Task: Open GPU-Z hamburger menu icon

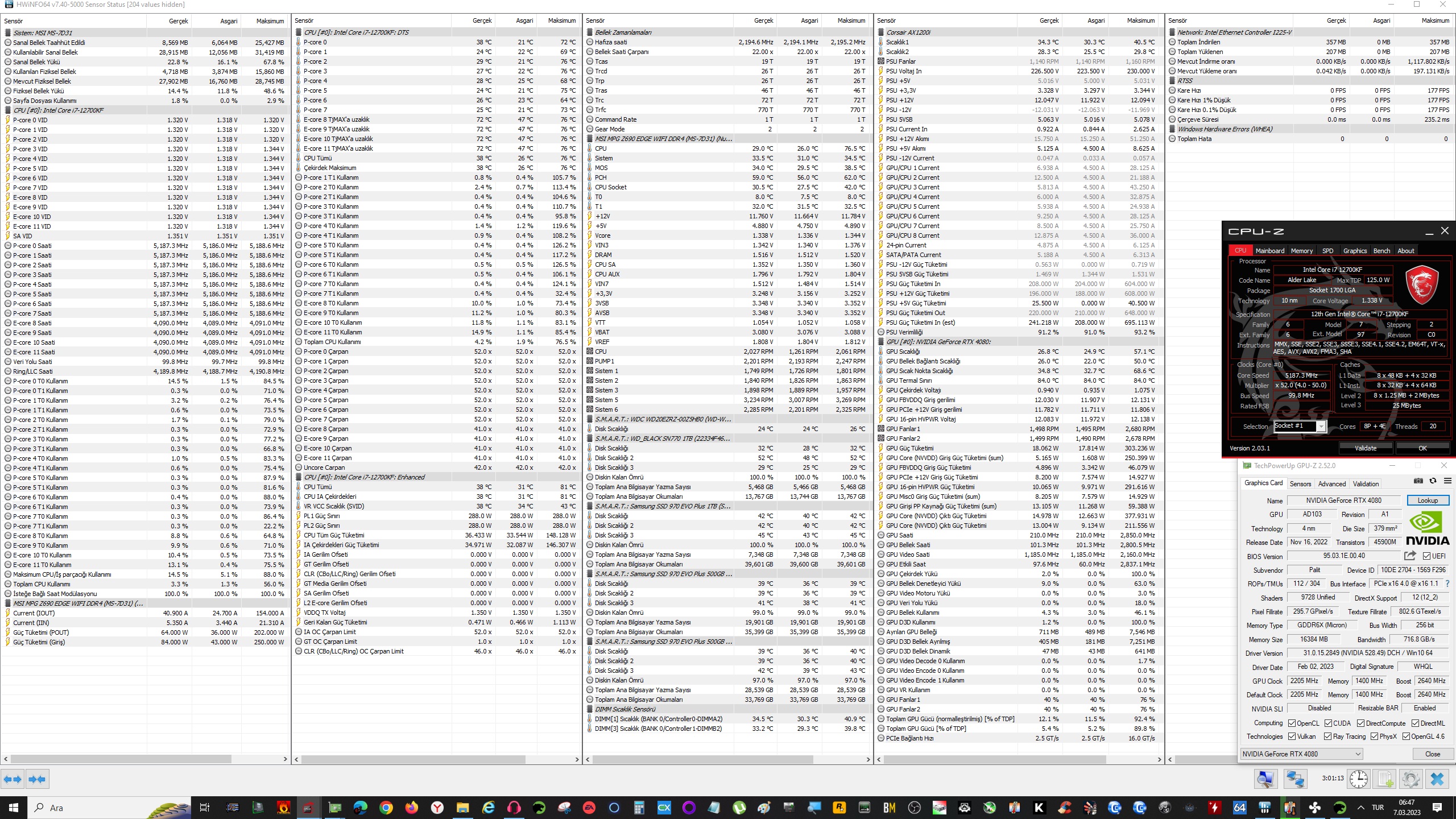Action: (1448, 481)
